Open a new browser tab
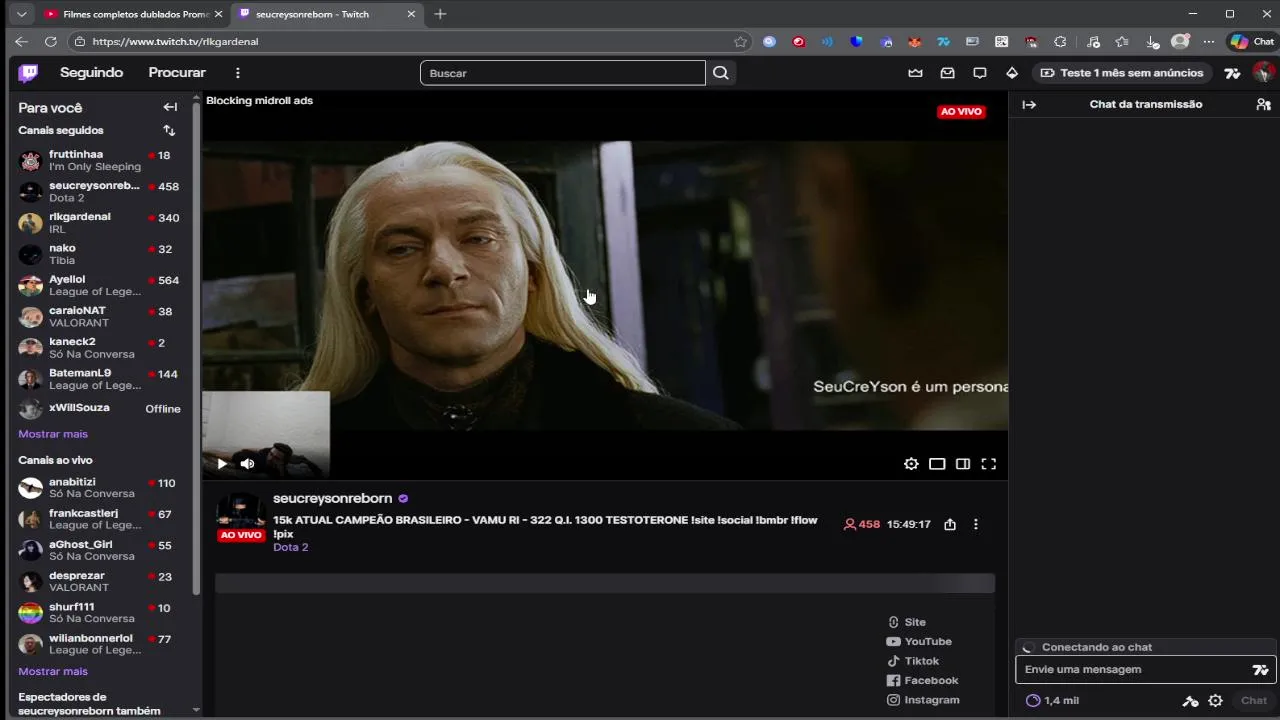 tap(440, 14)
